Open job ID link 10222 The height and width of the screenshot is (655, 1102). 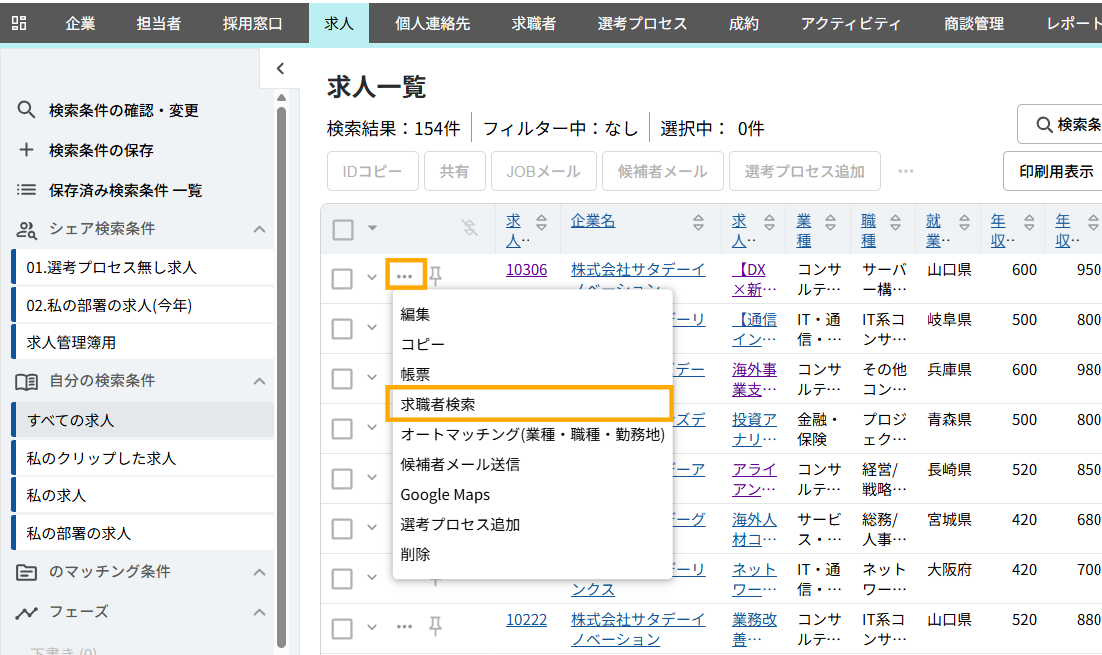coord(526,619)
